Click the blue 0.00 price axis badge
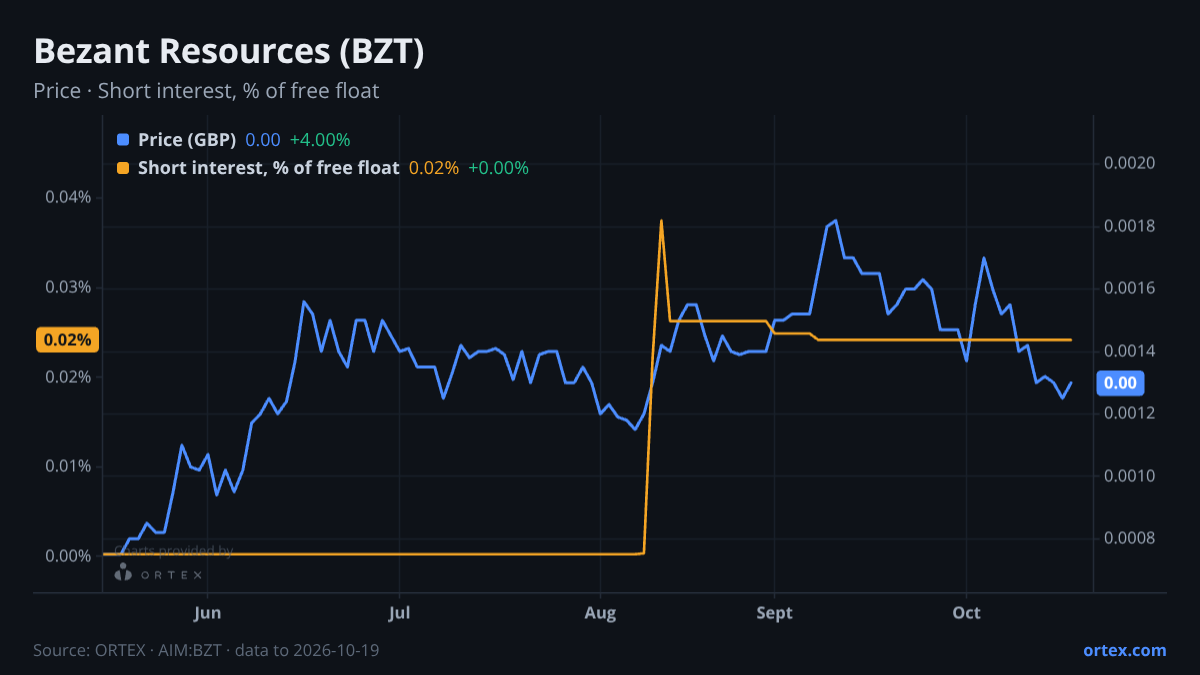This screenshot has width=1200, height=675. 1120,382
